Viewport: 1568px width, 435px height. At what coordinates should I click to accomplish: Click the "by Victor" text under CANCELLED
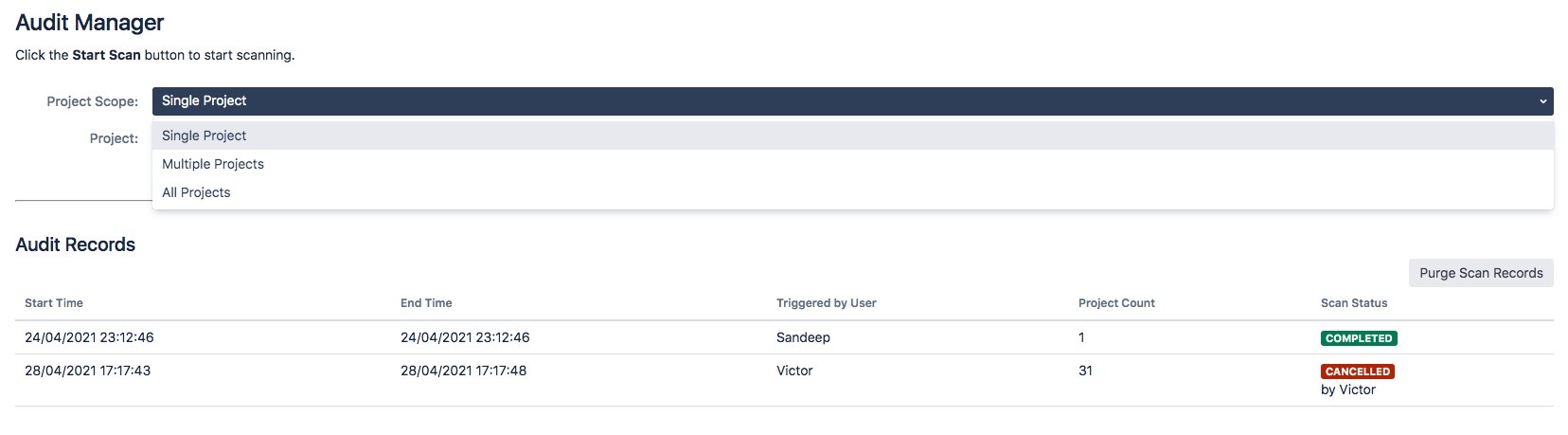[1348, 390]
